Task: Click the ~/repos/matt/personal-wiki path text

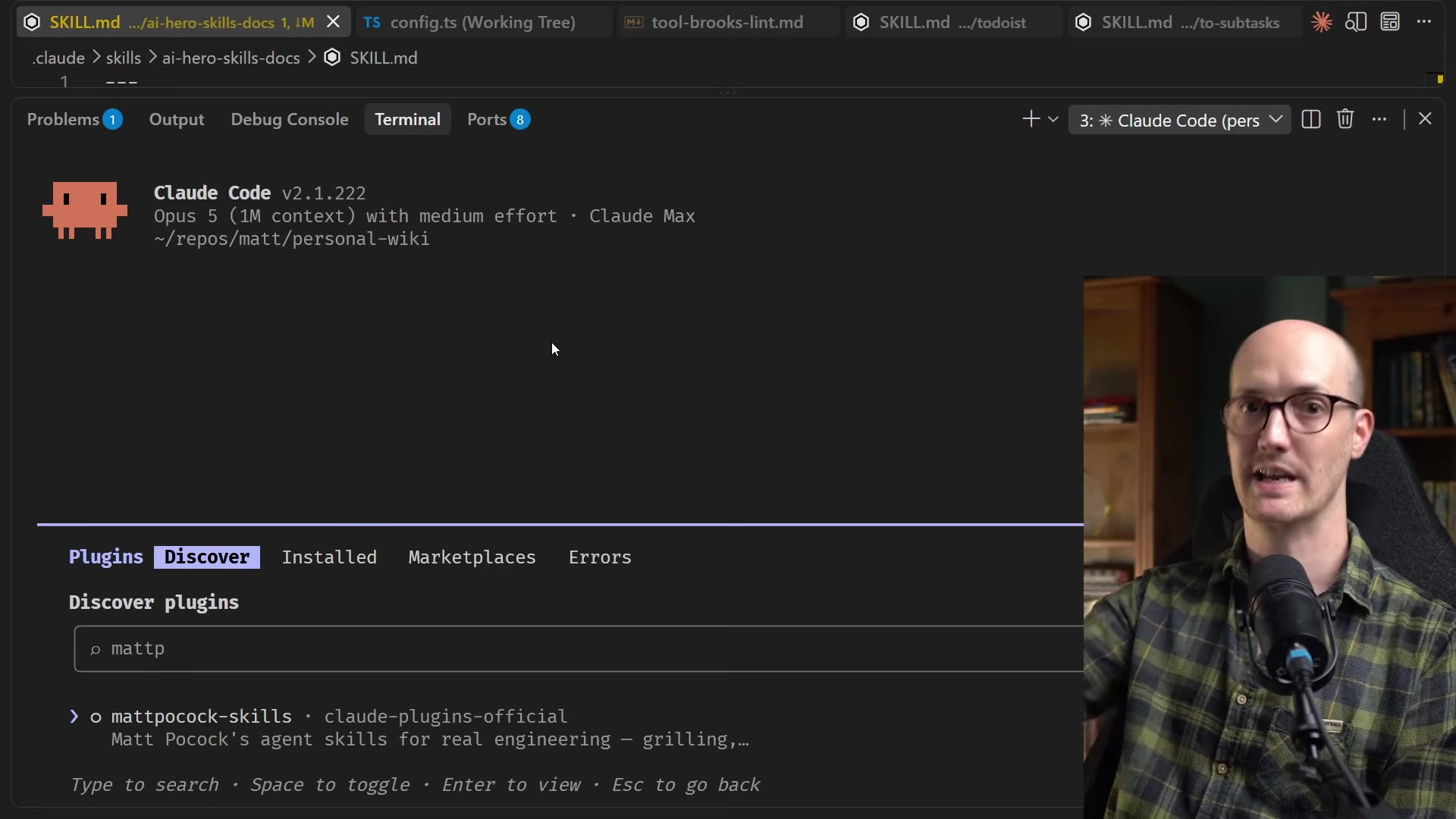Action: point(291,239)
